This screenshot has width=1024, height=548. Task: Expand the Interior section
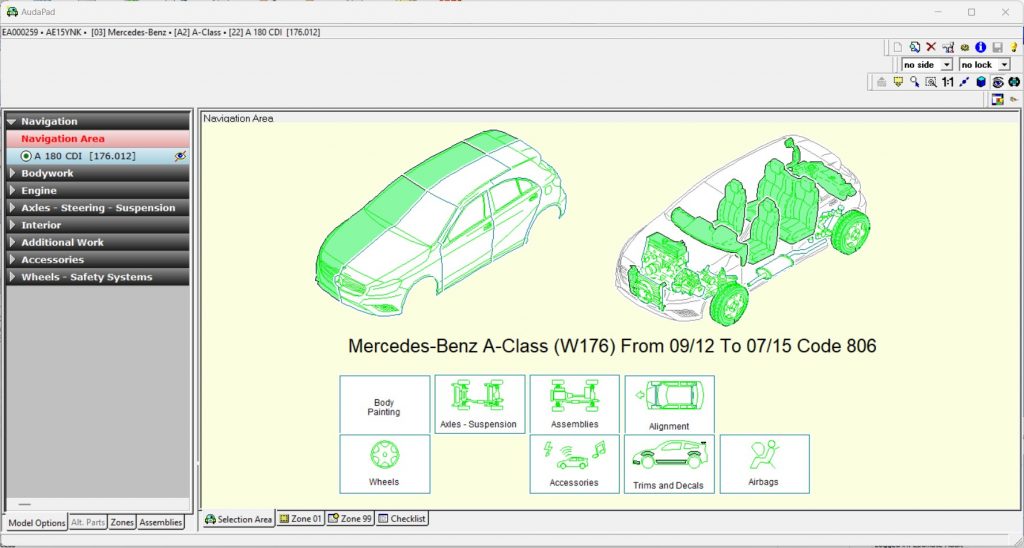(x=98, y=225)
